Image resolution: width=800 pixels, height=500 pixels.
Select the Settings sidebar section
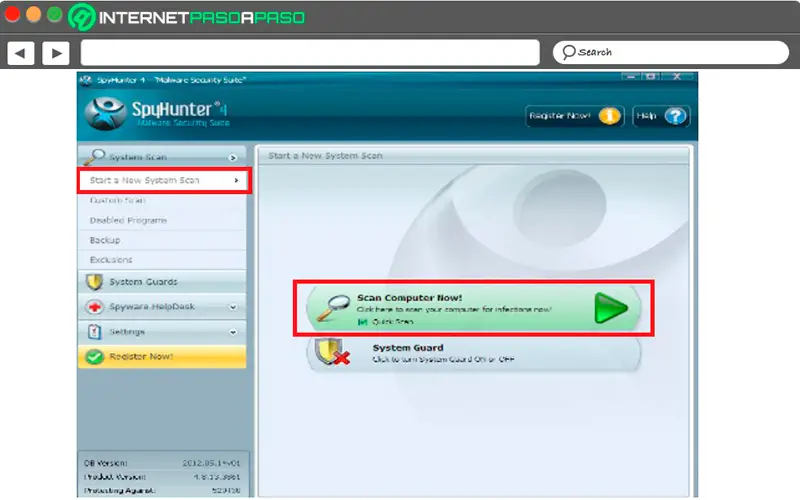(162, 332)
